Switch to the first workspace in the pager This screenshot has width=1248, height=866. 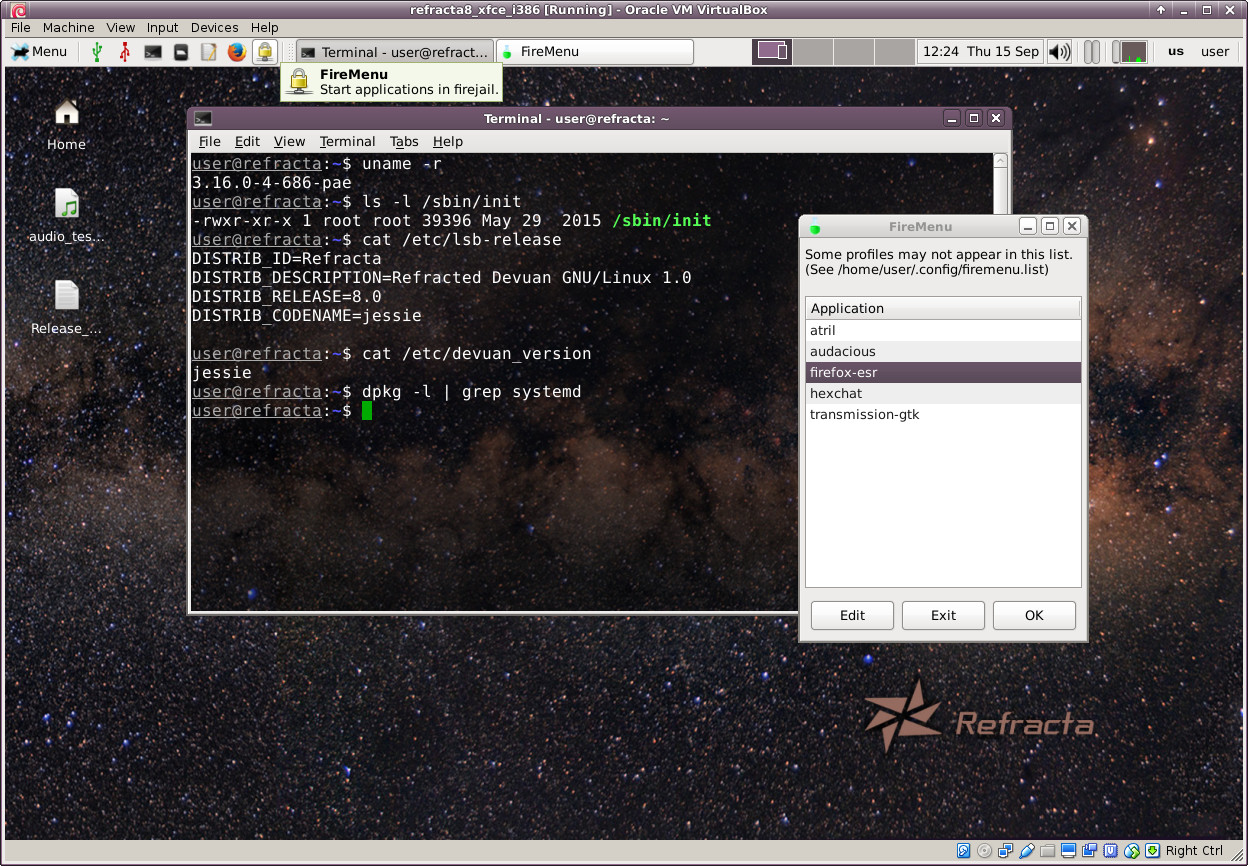(772, 52)
